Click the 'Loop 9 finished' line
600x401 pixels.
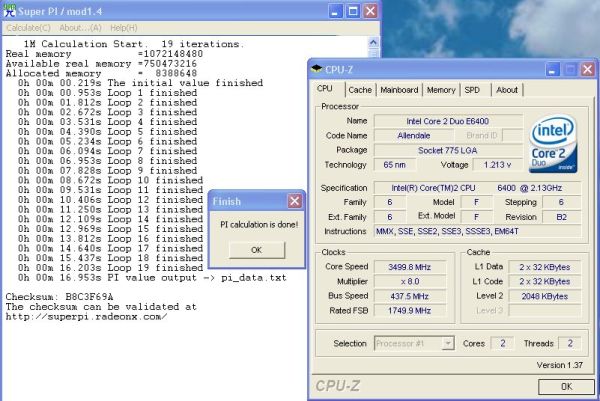[108, 171]
